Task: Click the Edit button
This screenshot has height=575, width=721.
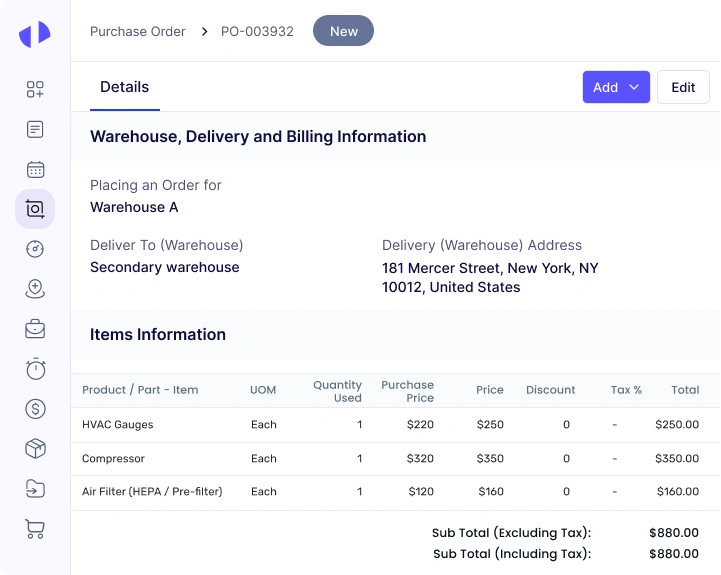Action: pos(683,87)
